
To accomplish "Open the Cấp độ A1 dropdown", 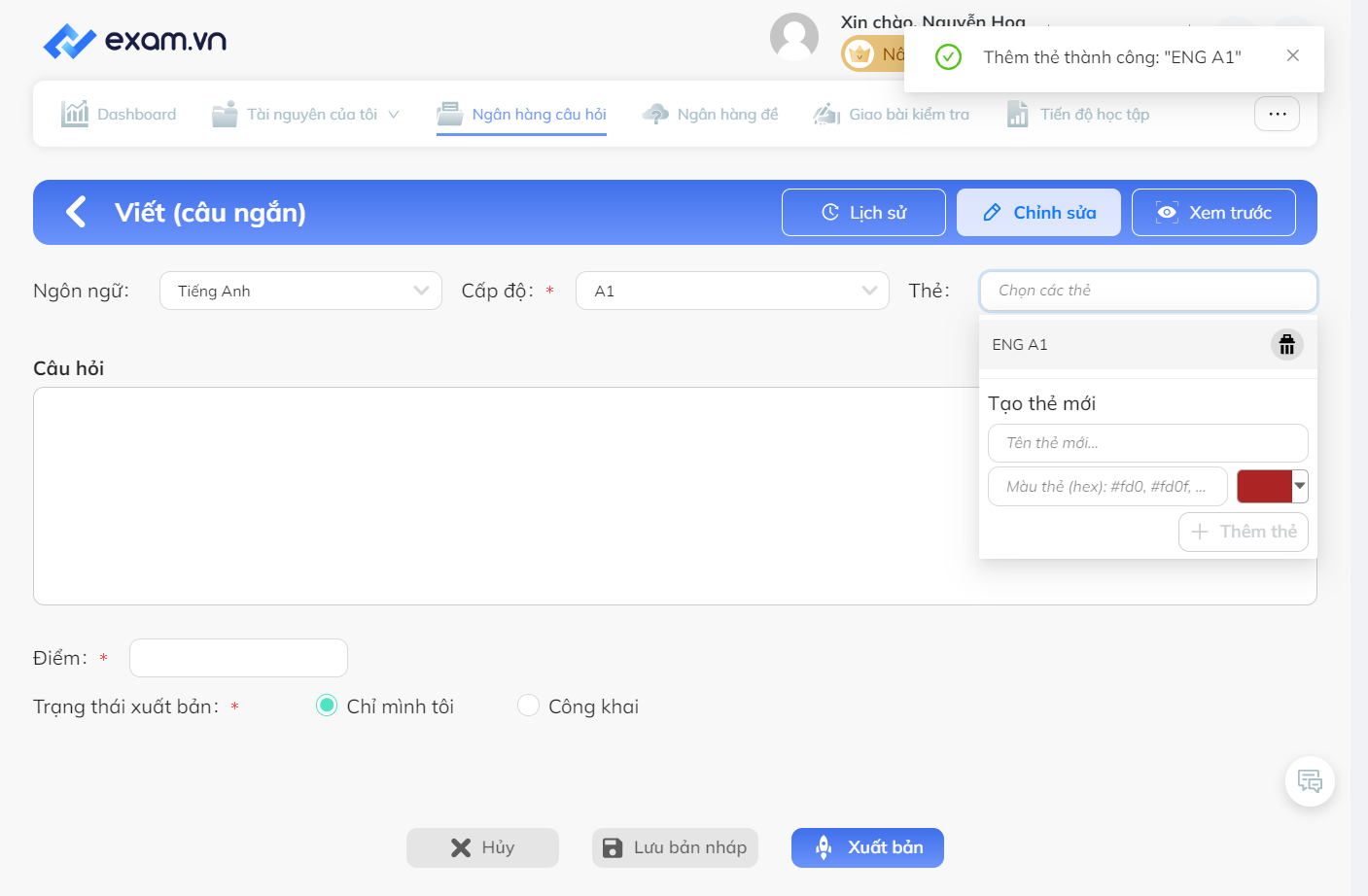I will click(x=732, y=291).
